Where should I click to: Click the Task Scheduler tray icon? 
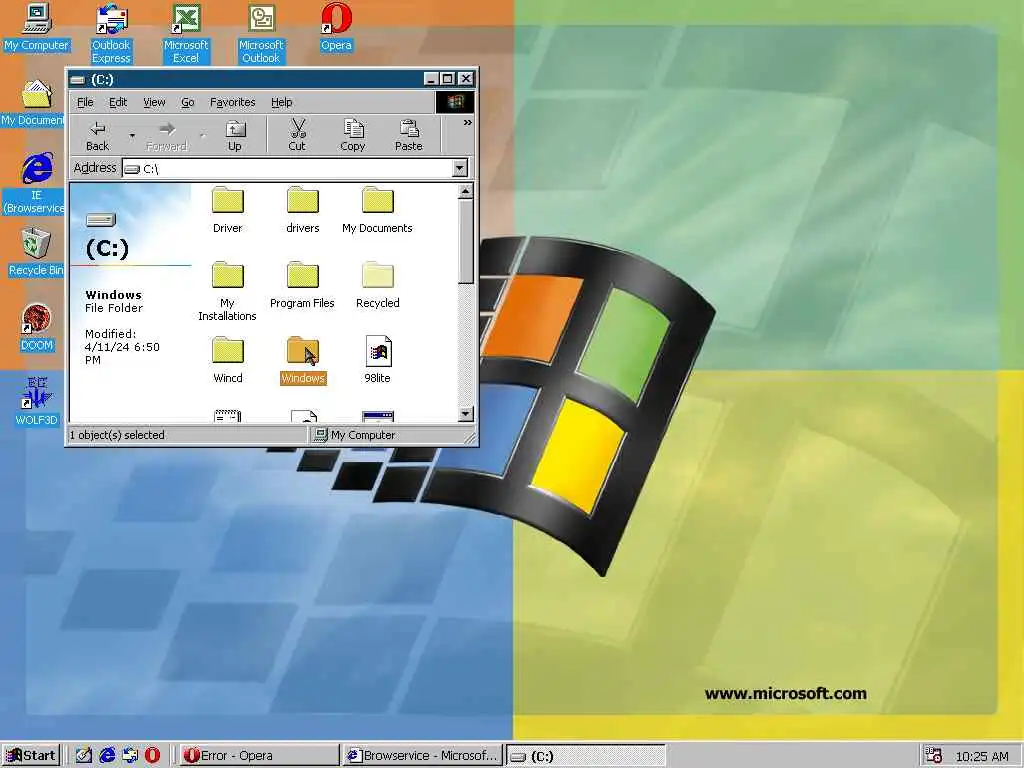coord(934,756)
